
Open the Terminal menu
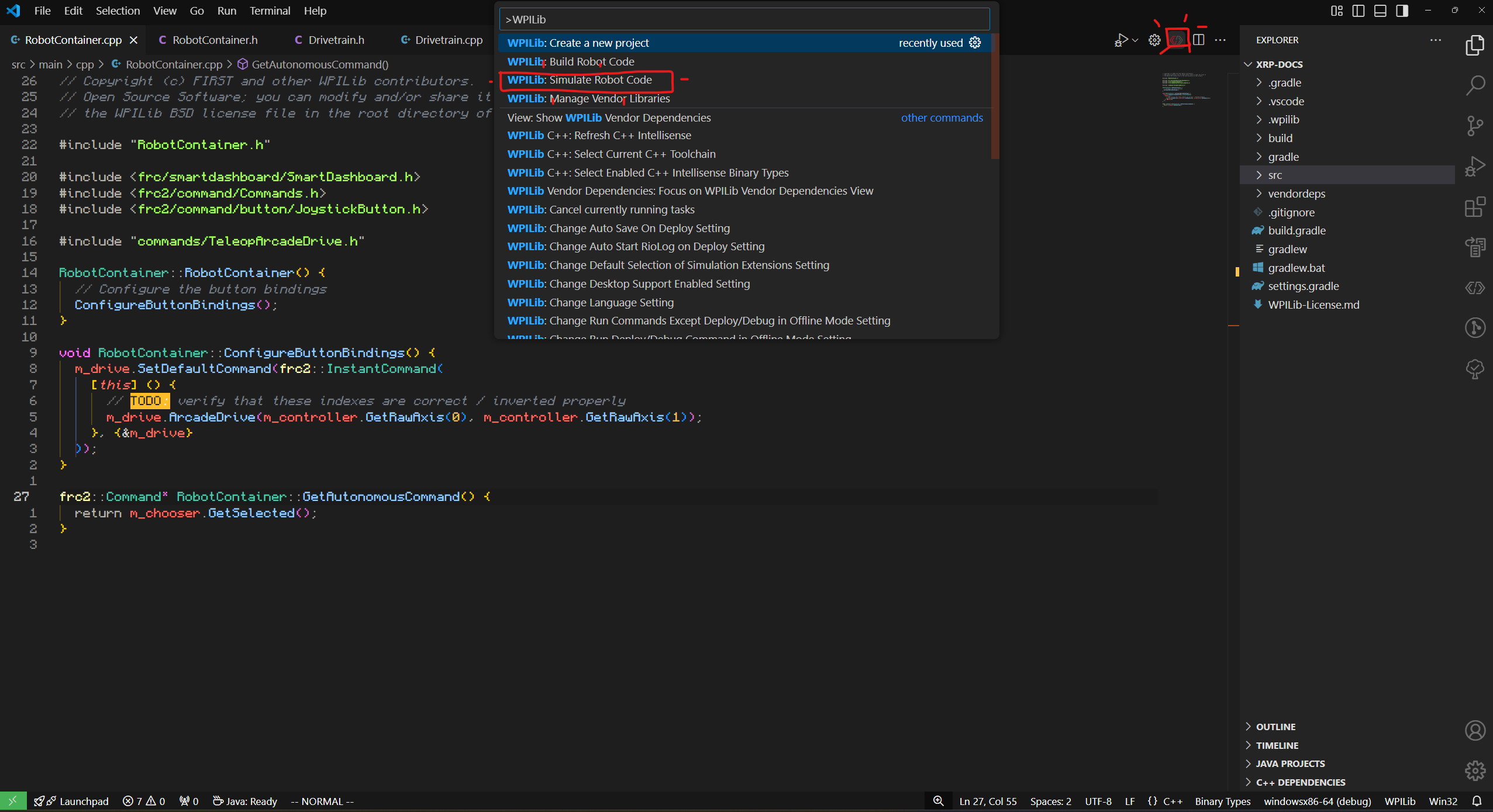click(270, 11)
